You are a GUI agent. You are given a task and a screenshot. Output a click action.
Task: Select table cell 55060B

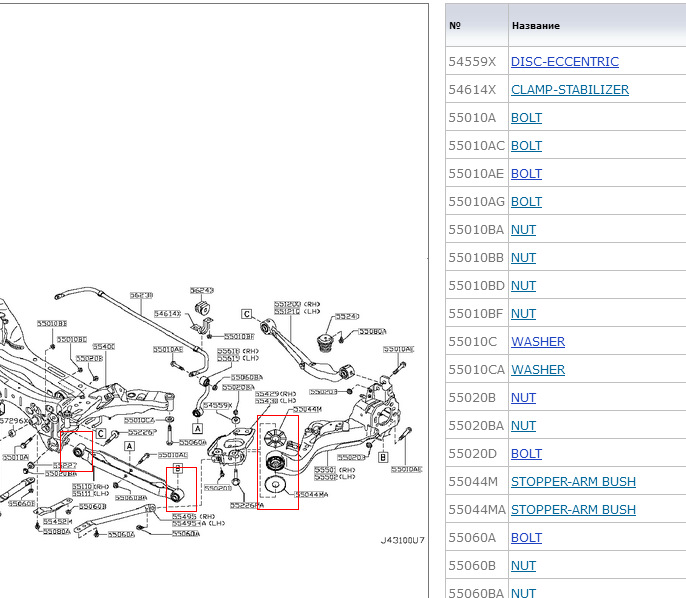pos(477,566)
